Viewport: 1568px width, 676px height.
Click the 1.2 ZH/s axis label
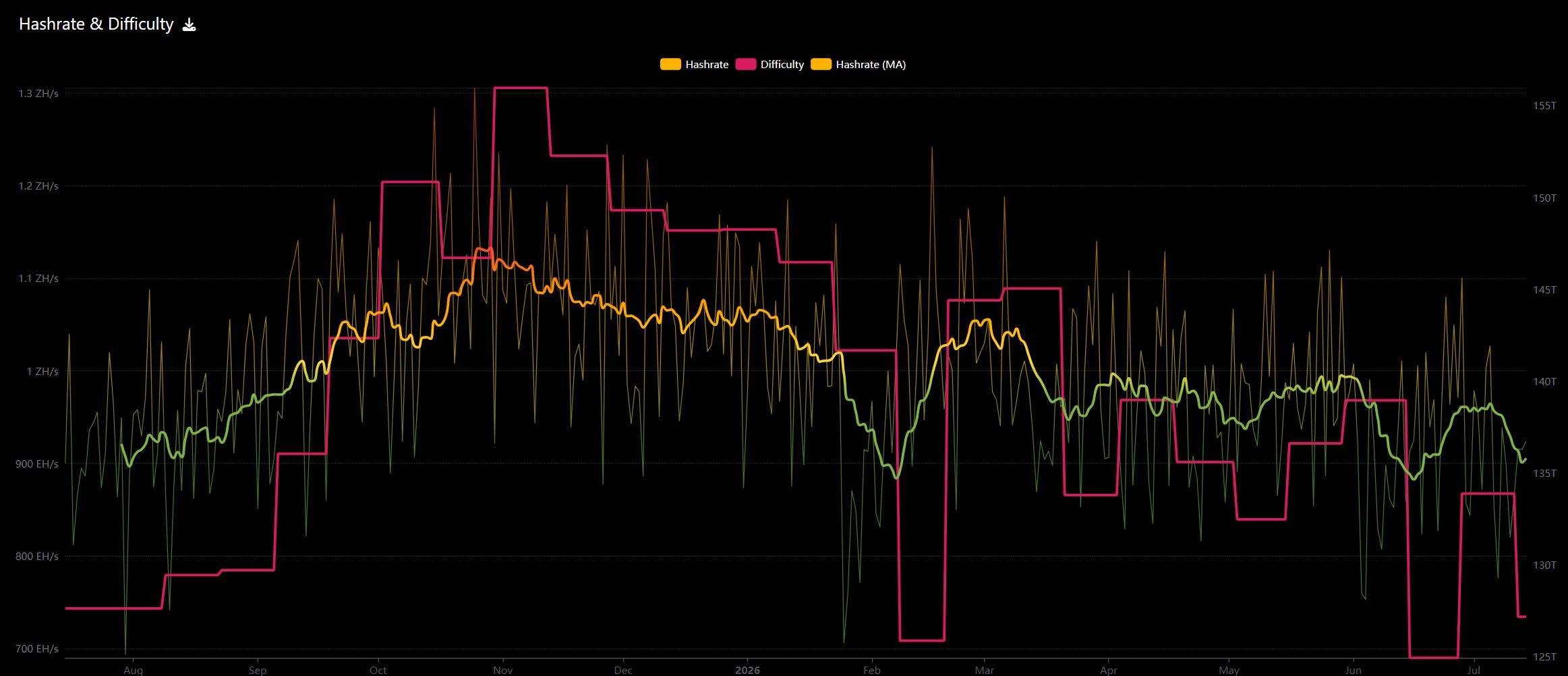[38, 186]
